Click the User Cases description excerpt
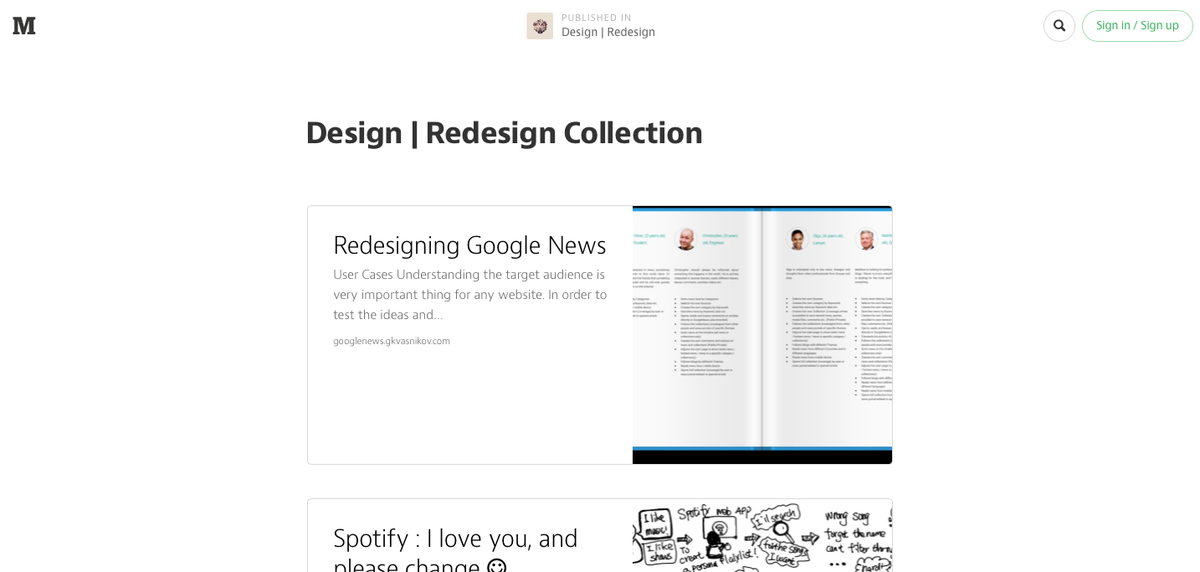This screenshot has height=572, width=1200. (x=470, y=294)
